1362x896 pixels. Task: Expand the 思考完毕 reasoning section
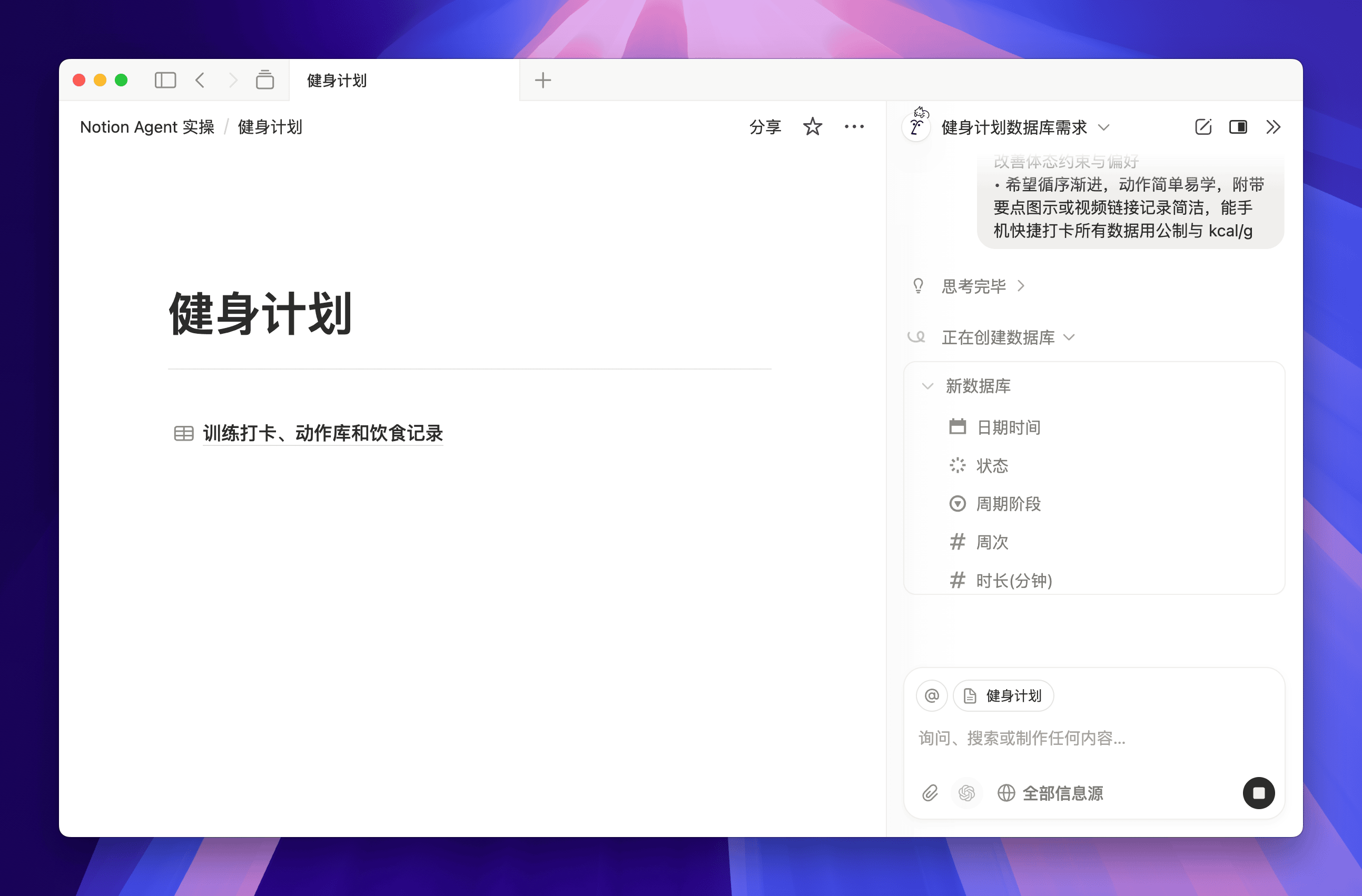983,285
